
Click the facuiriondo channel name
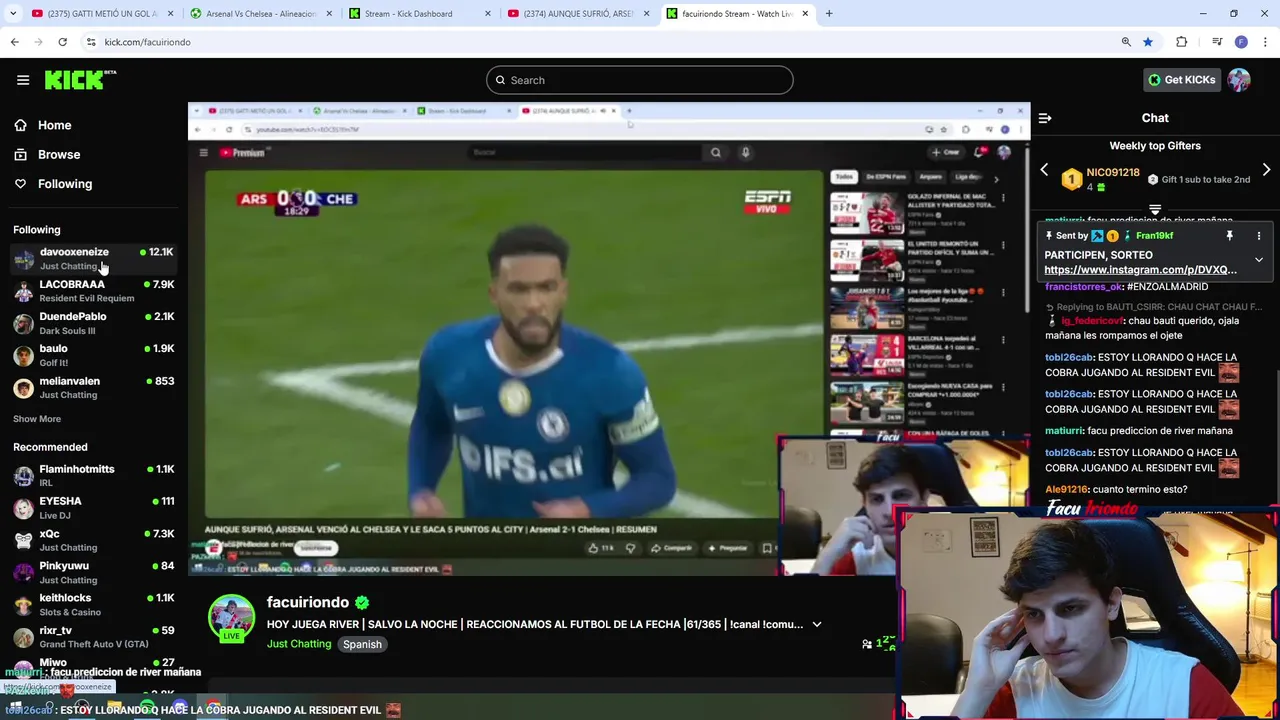308,602
